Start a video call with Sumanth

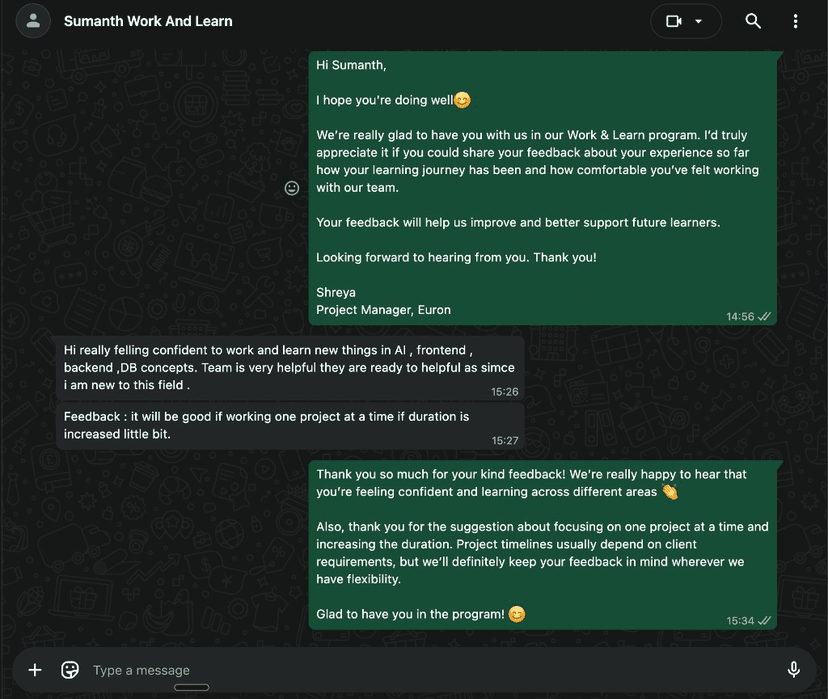pyautogui.click(x=674, y=21)
